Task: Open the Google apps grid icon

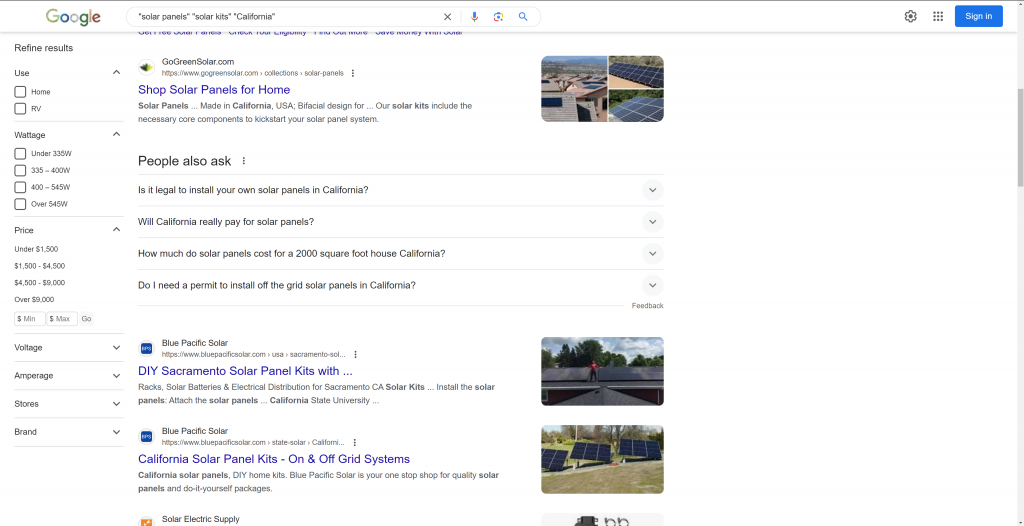Action: pyautogui.click(x=938, y=16)
